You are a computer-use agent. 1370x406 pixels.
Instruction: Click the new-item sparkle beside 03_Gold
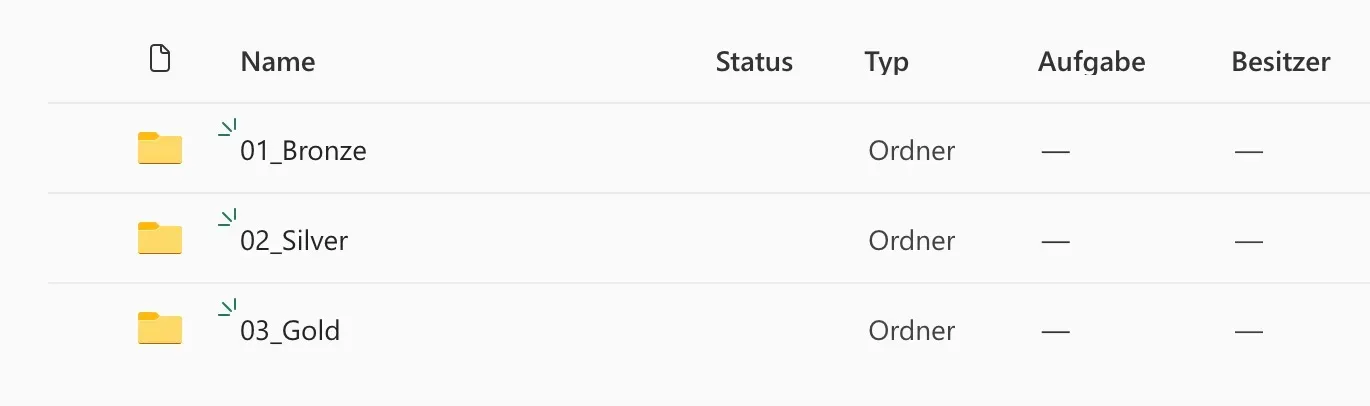pos(228,307)
